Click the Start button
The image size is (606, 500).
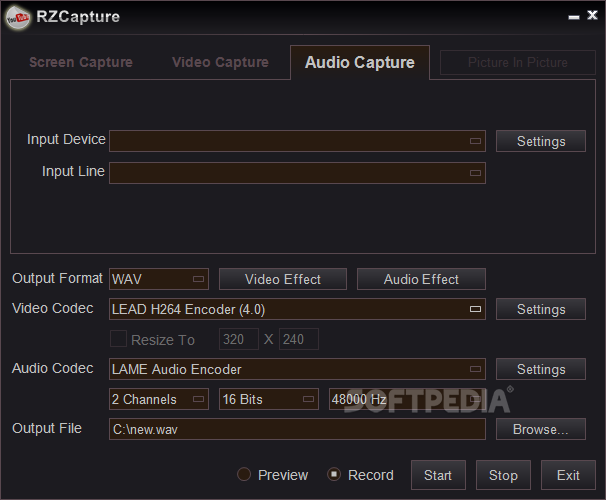click(438, 475)
